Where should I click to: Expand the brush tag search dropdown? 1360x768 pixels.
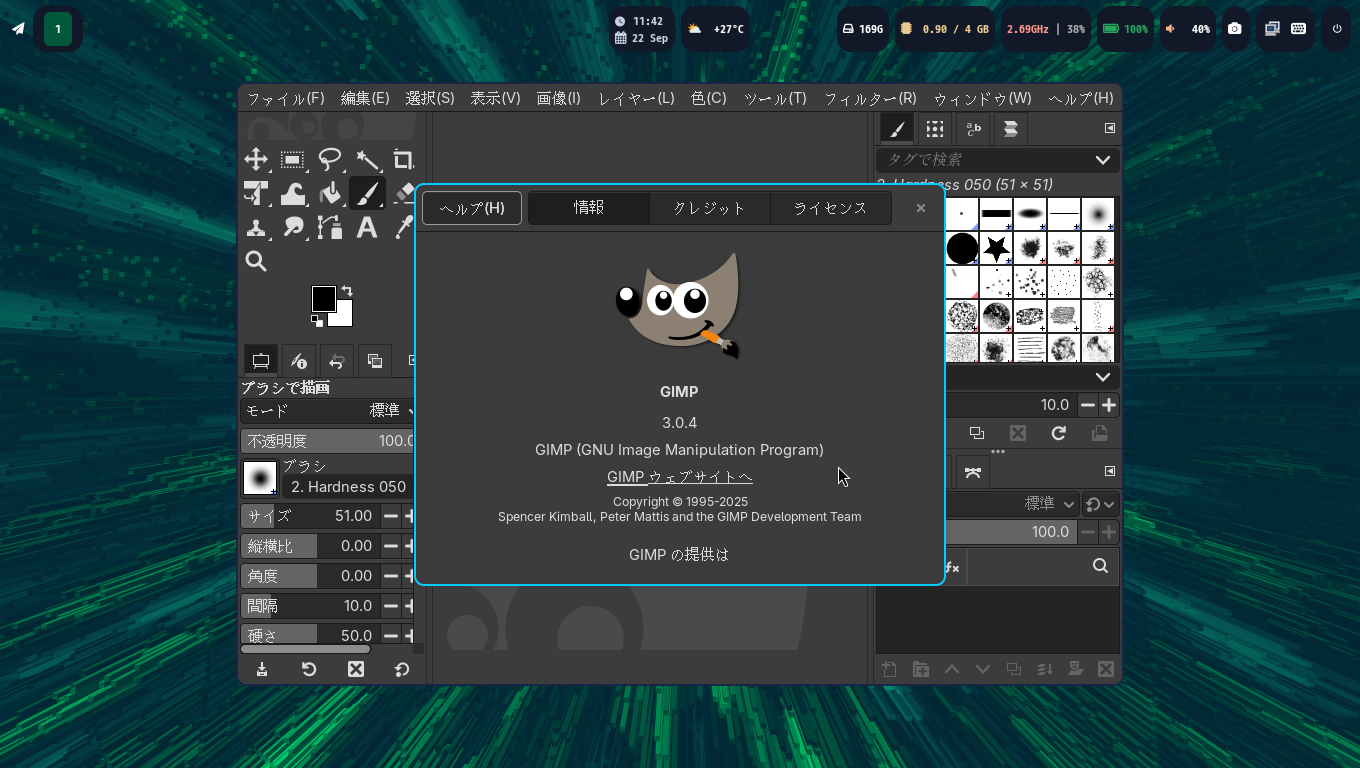click(1102, 160)
